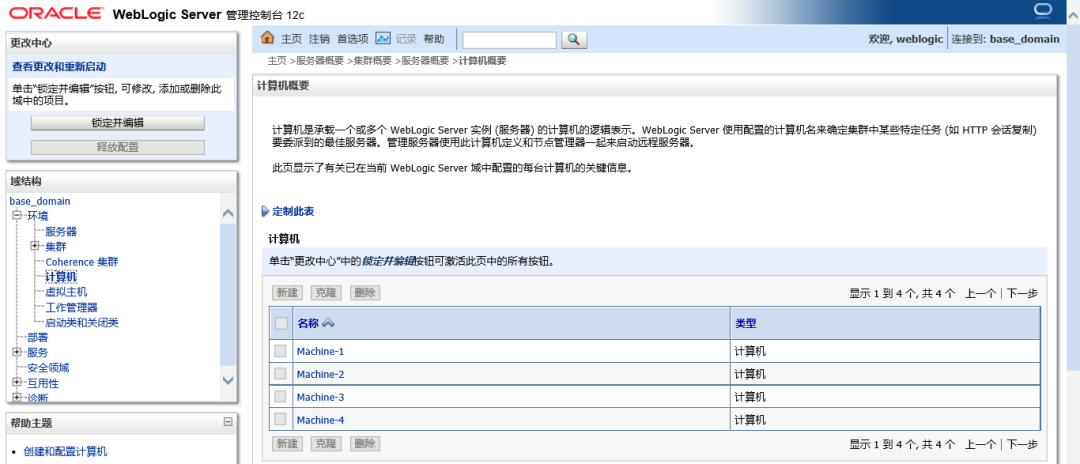Open 主页 in the top toolbar
Screen dimensions: 1080x464
[x=292, y=39]
